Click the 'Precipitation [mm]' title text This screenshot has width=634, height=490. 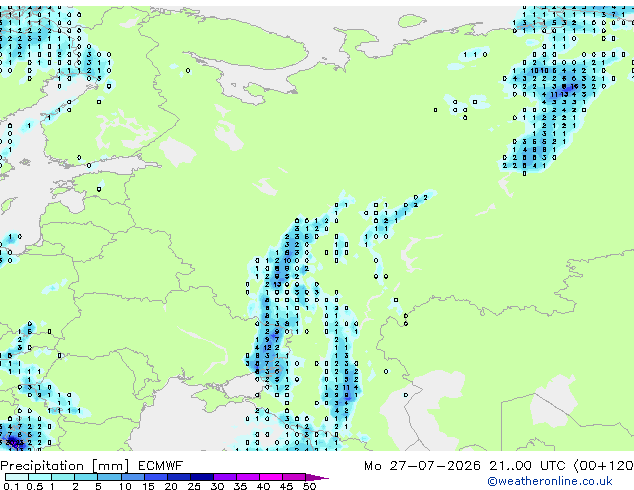[x=65, y=466]
